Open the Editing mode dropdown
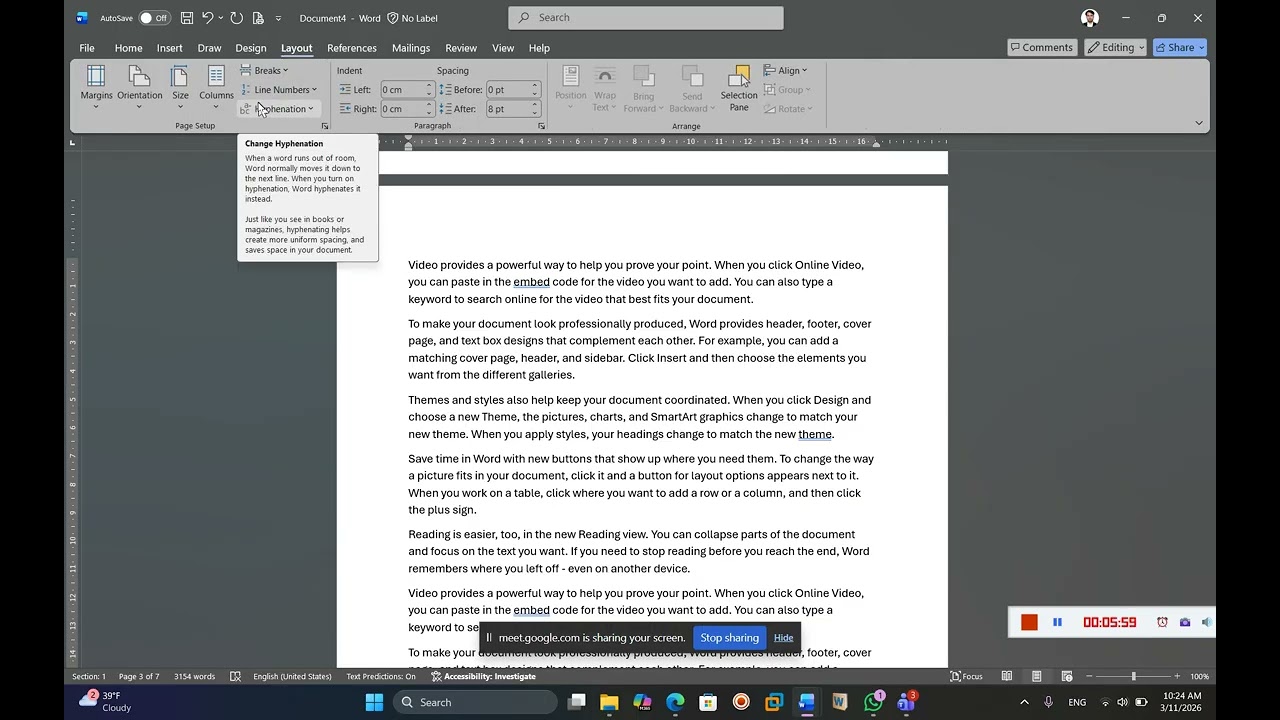 (x=1116, y=47)
